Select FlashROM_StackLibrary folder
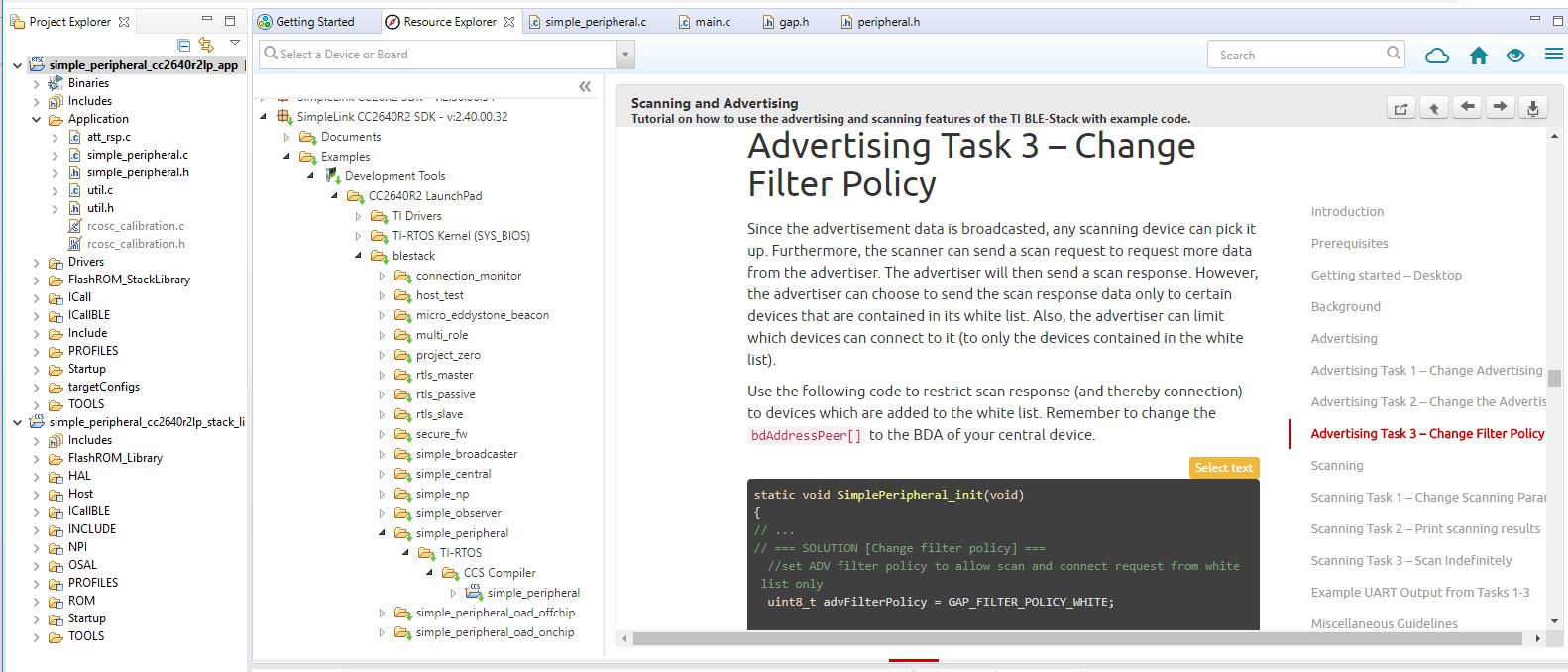Screen dimensions: 1568x672 click(x=129, y=280)
